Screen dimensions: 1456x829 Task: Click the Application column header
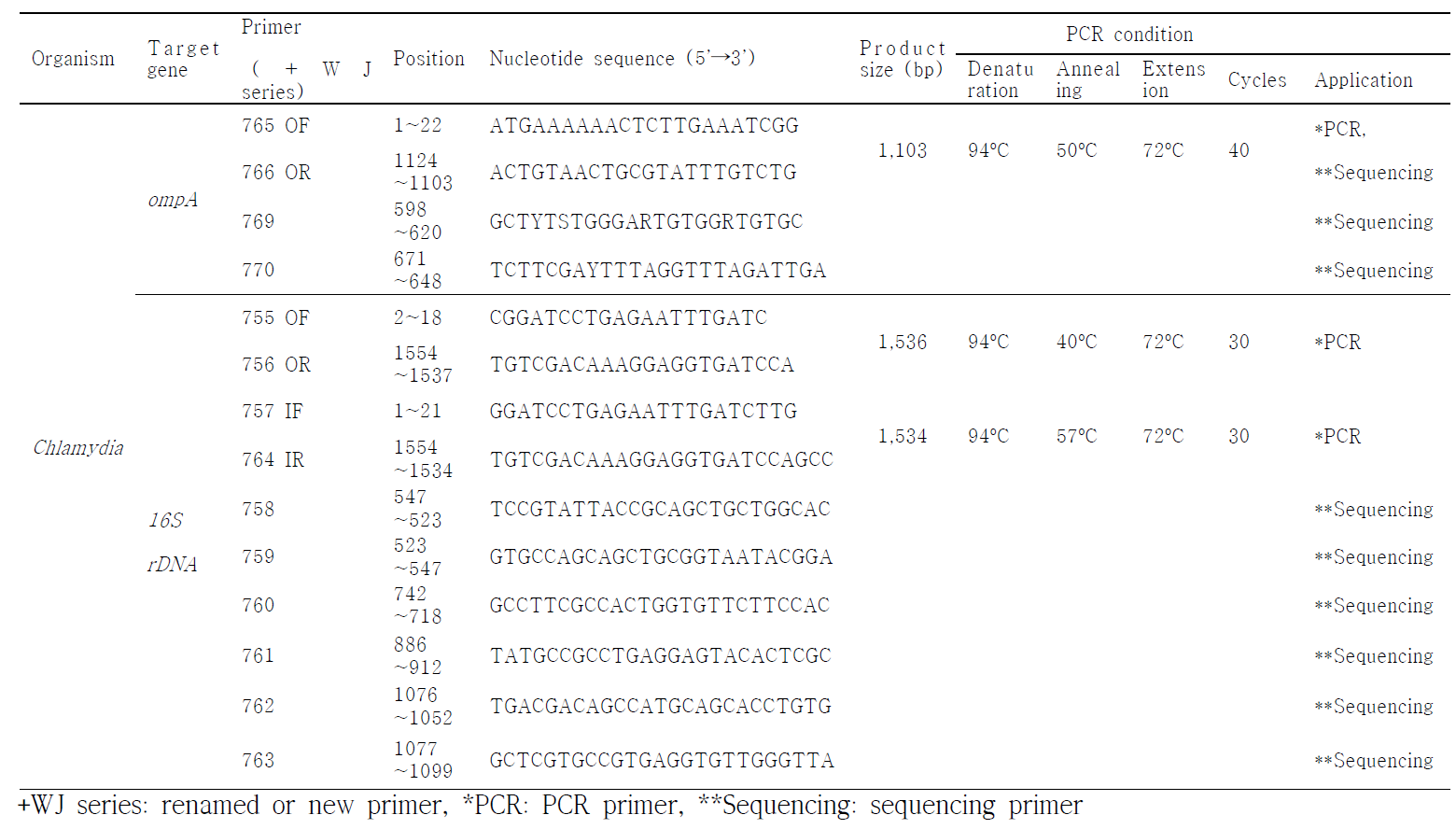click(1364, 80)
